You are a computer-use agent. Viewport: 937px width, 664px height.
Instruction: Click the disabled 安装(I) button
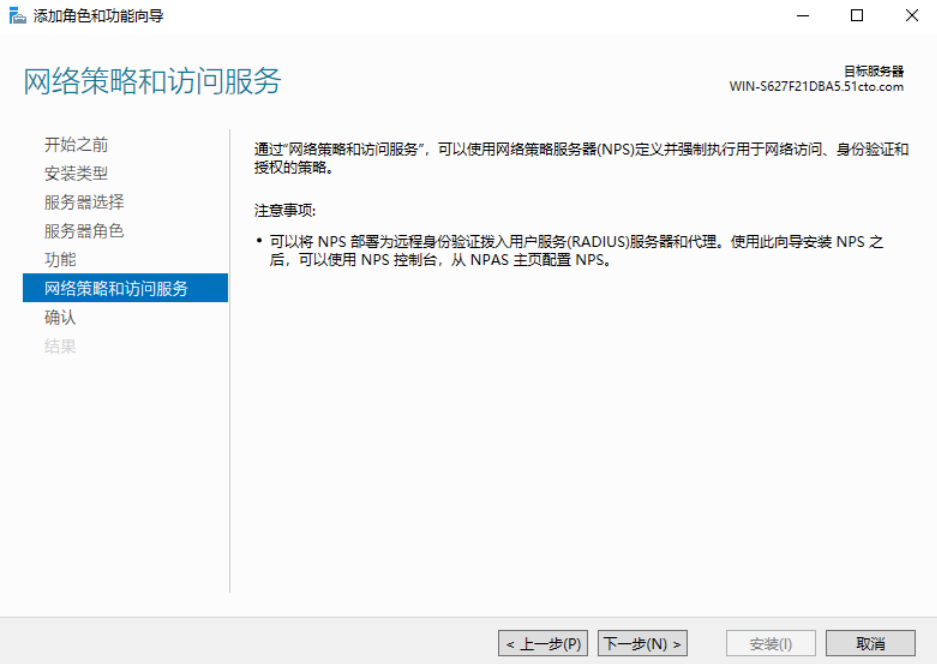click(x=771, y=644)
